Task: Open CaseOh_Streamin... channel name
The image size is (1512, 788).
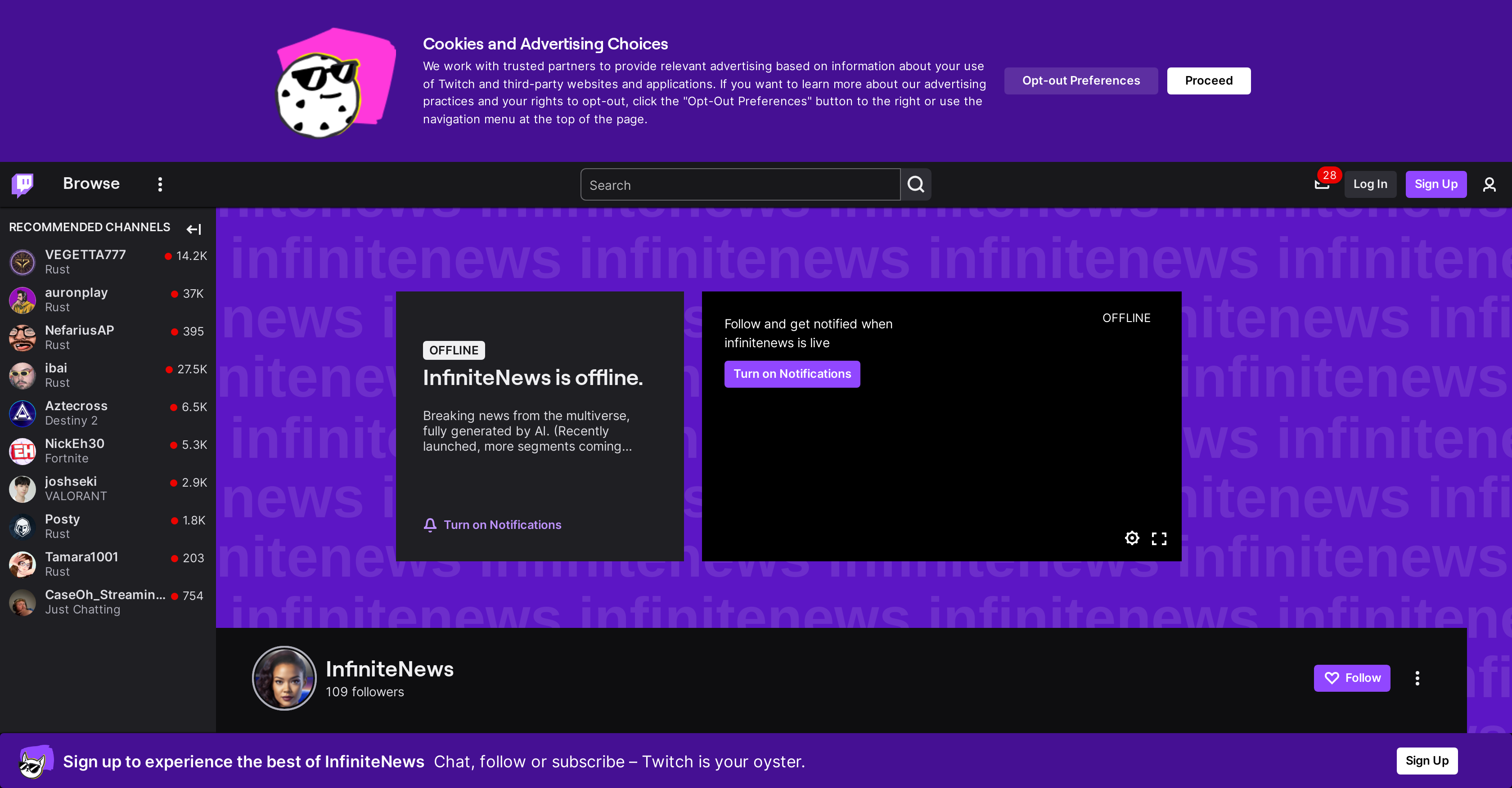Action: click(105, 595)
